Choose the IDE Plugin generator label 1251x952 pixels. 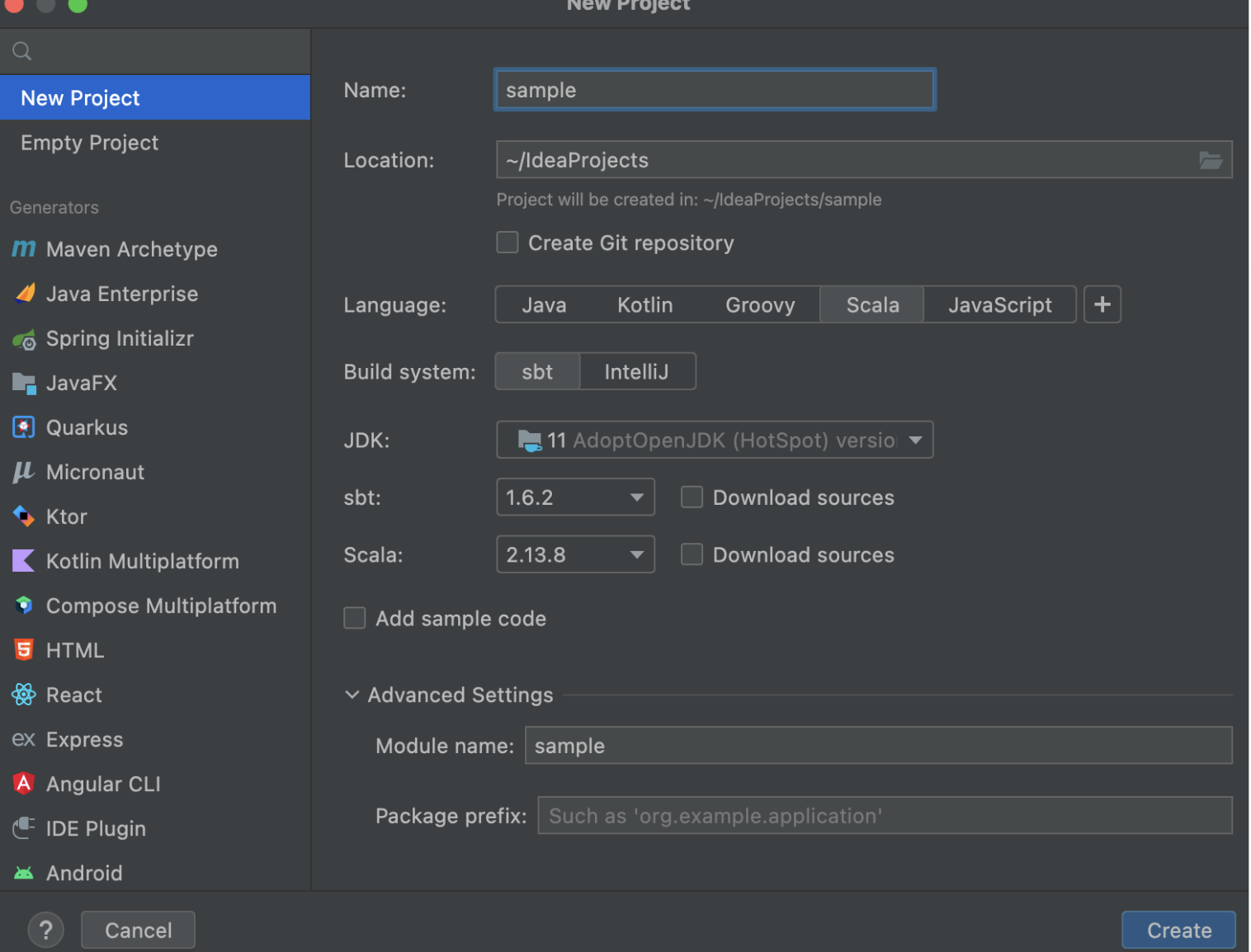tap(96, 828)
